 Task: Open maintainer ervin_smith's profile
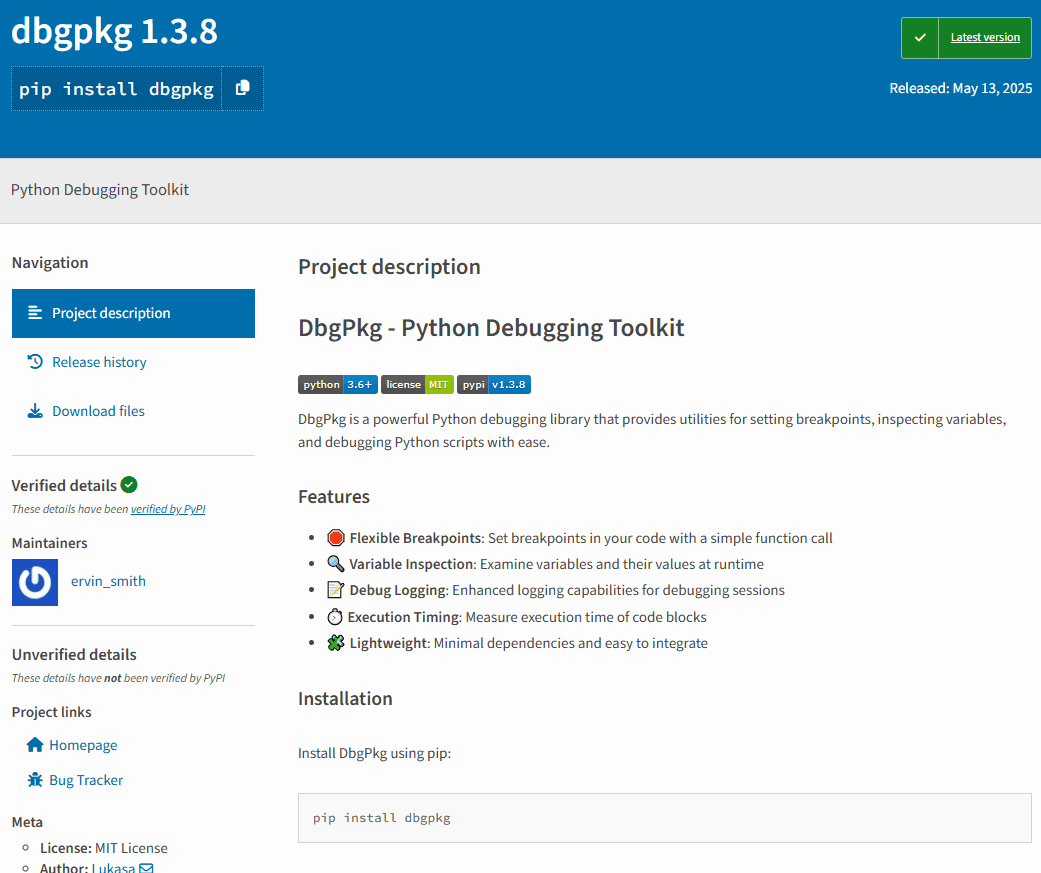pyautogui.click(x=108, y=581)
